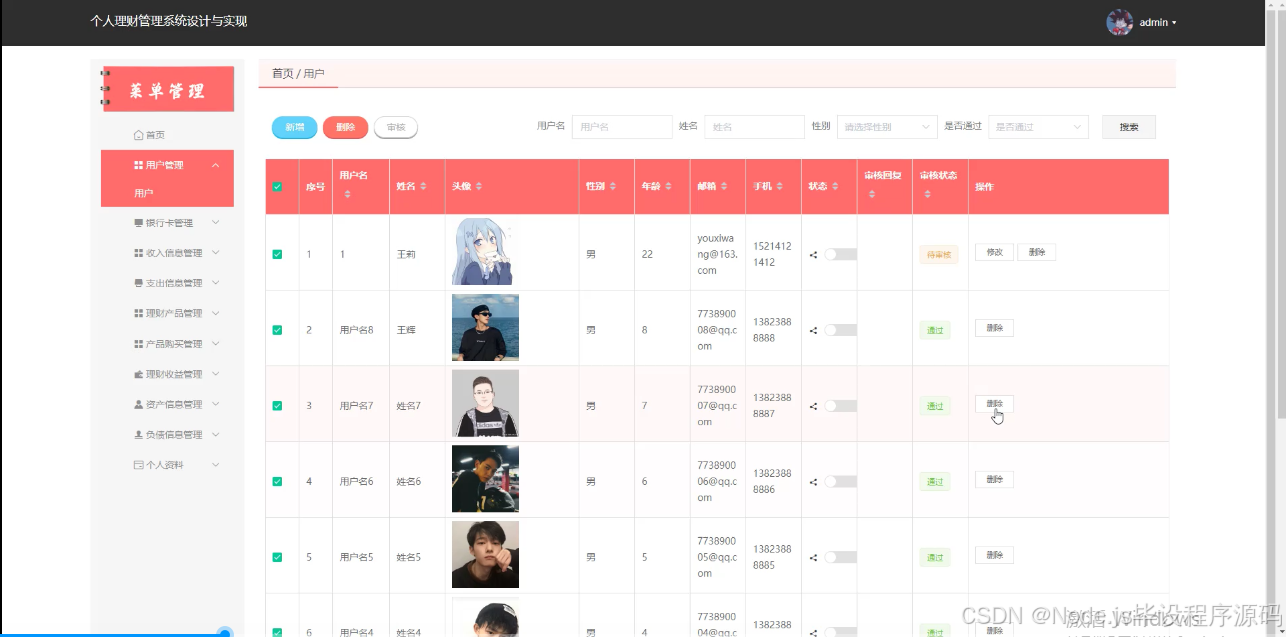The image size is (1286, 637).
Task: Focus the 用户名 search input field
Action: point(622,127)
